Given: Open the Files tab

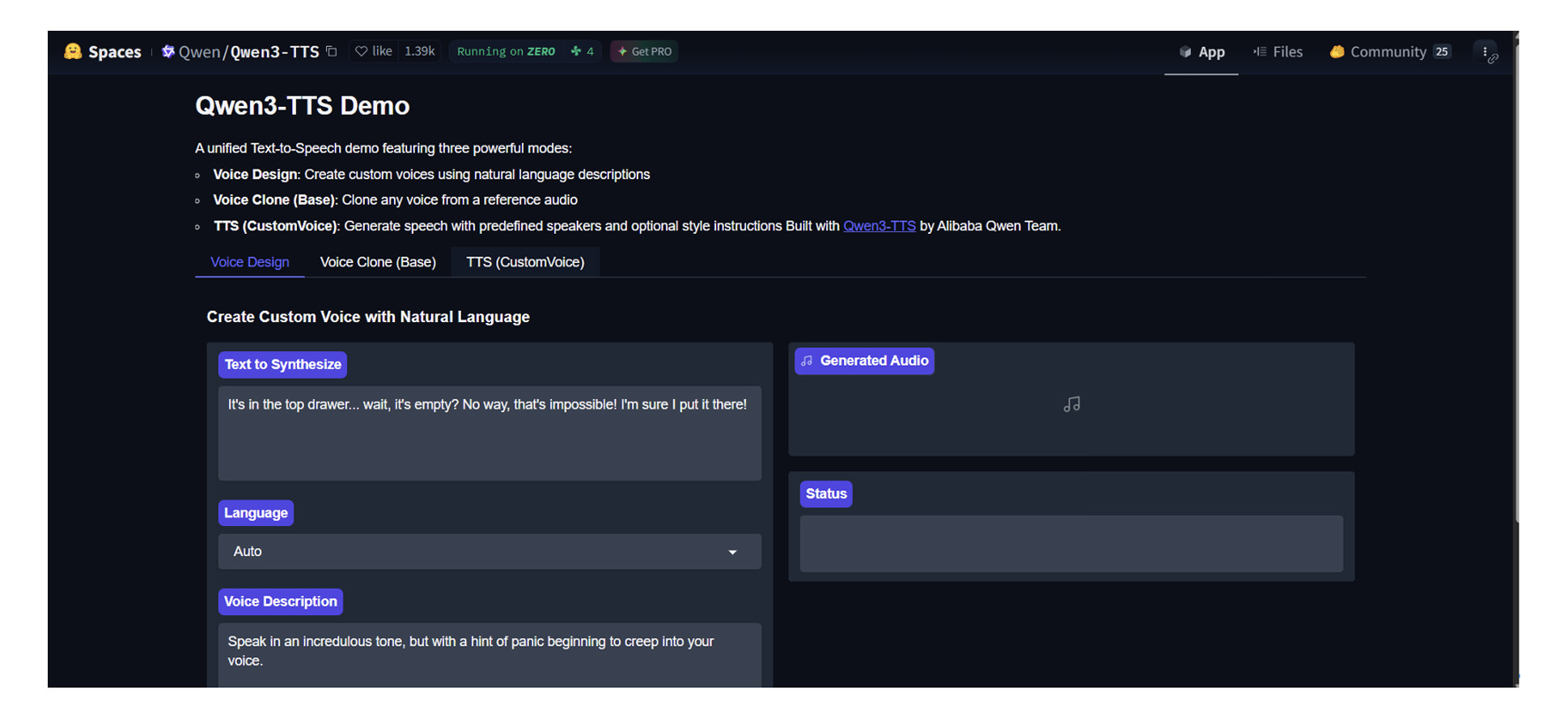Looking at the screenshot, I should [x=1278, y=52].
